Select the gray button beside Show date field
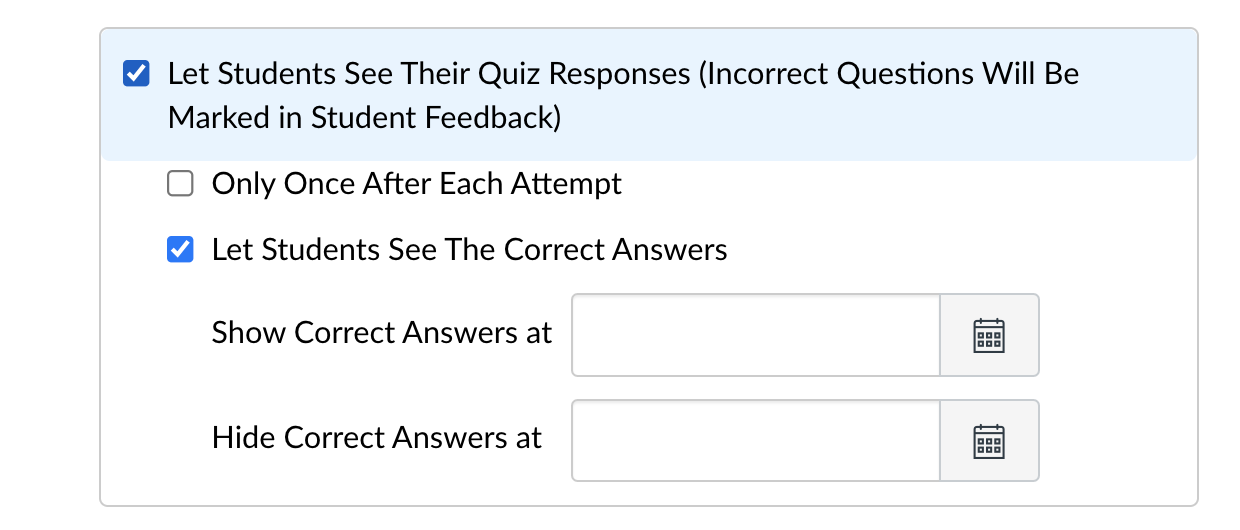The height and width of the screenshot is (530, 1240). click(989, 335)
